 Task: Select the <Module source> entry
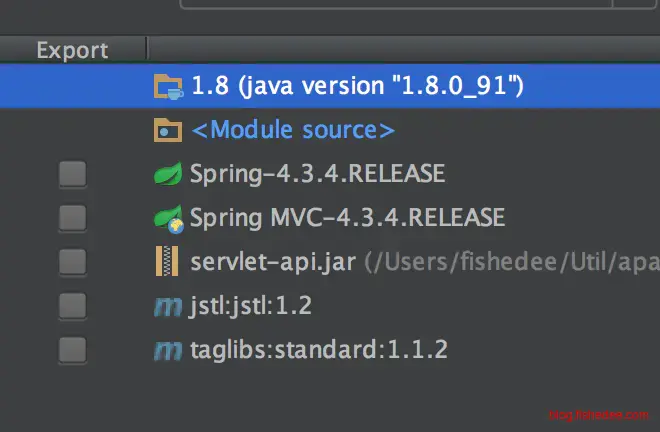[293, 130]
